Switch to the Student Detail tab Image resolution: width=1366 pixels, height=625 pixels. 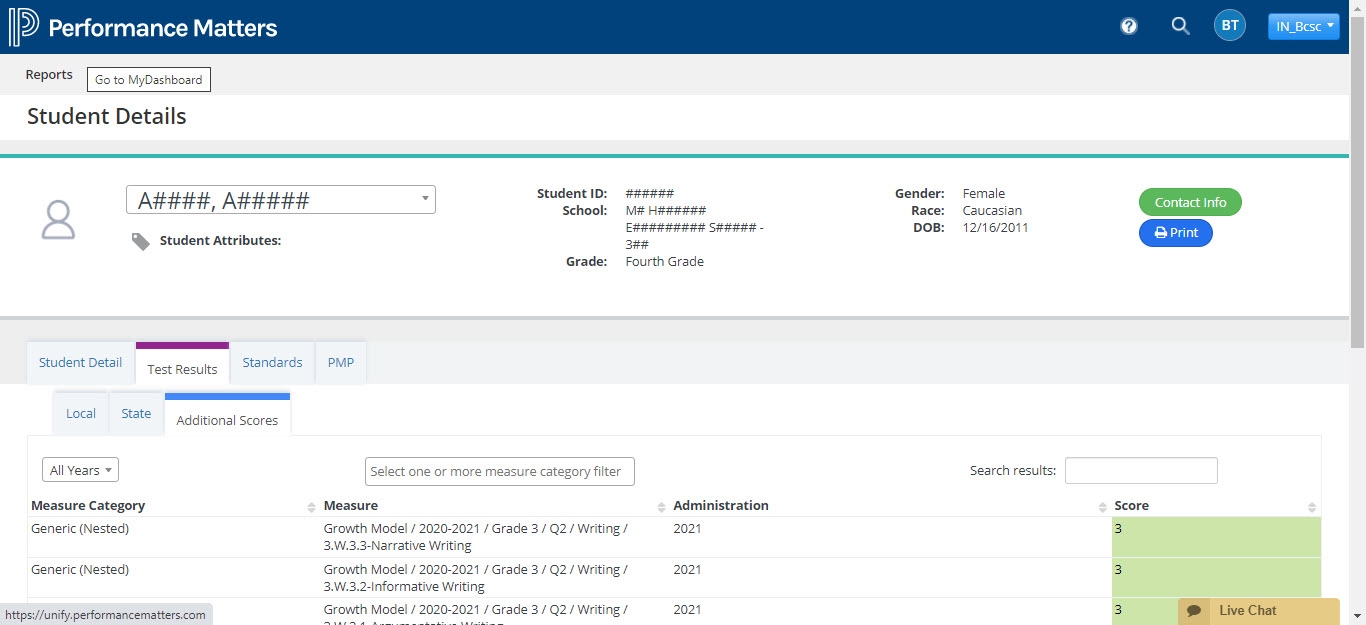pyautogui.click(x=80, y=363)
